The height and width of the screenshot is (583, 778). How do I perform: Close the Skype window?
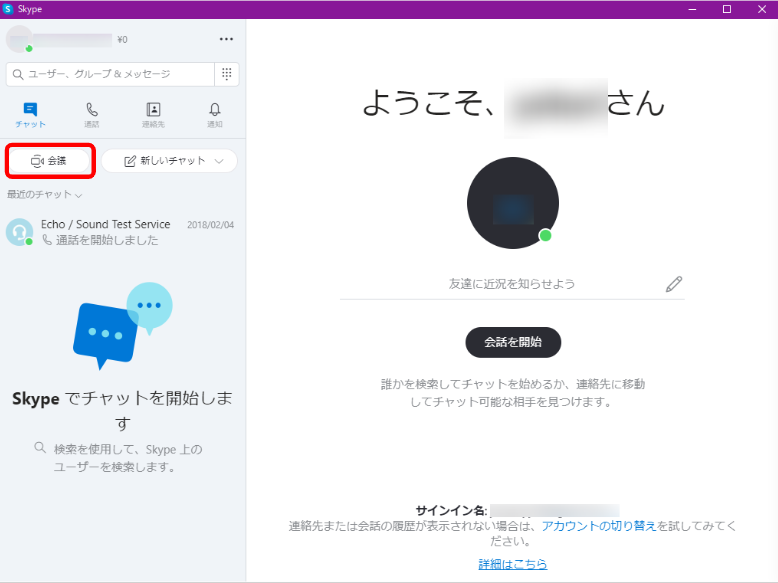tap(762, 9)
